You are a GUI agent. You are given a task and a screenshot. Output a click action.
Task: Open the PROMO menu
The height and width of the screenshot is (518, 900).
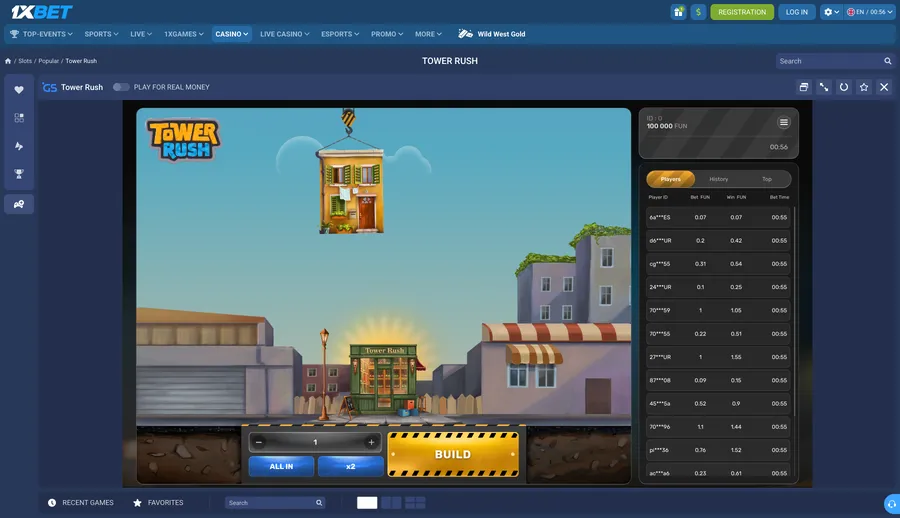pyautogui.click(x=387, y=34)
